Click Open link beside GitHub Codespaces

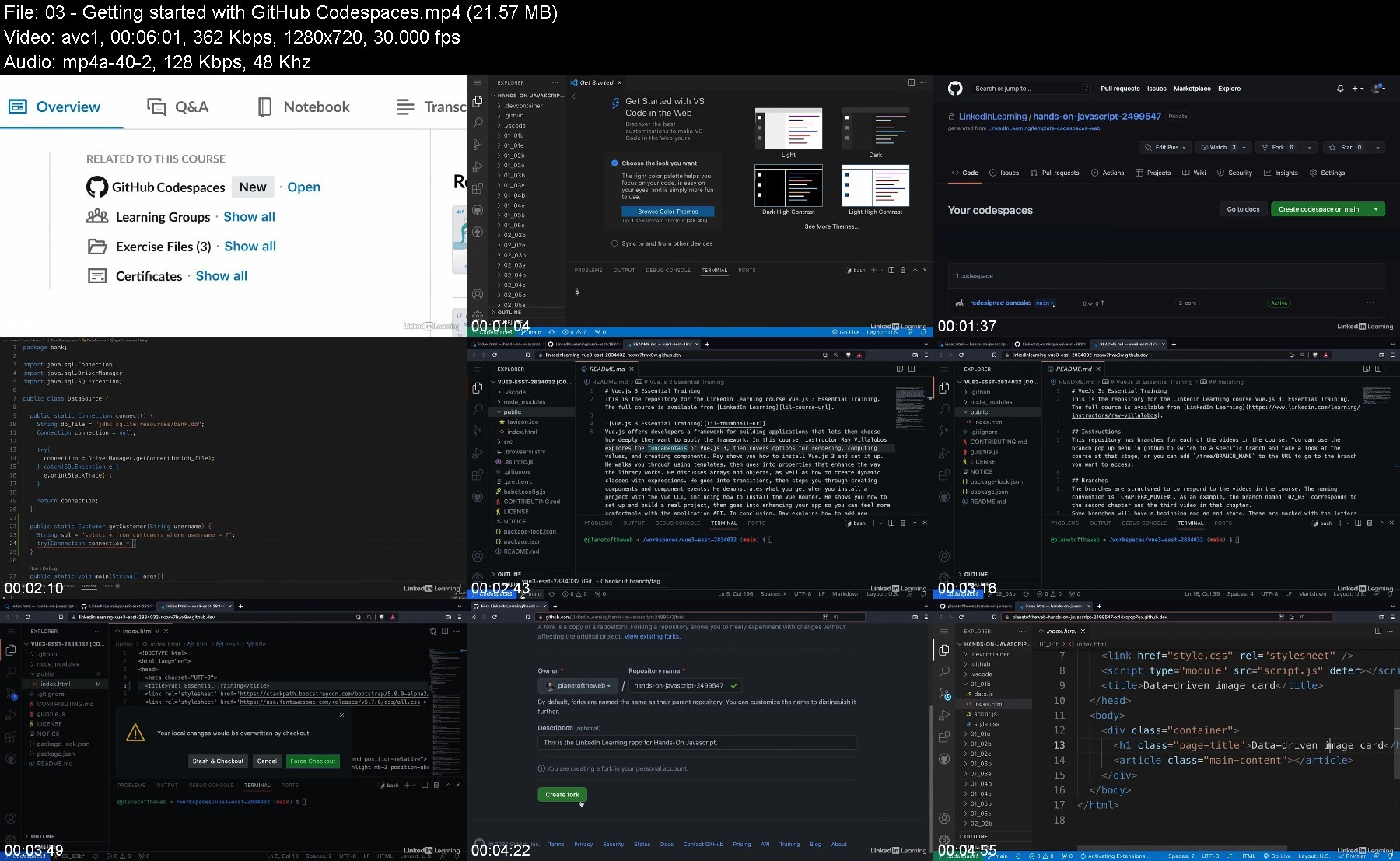(x=303, y=187)
